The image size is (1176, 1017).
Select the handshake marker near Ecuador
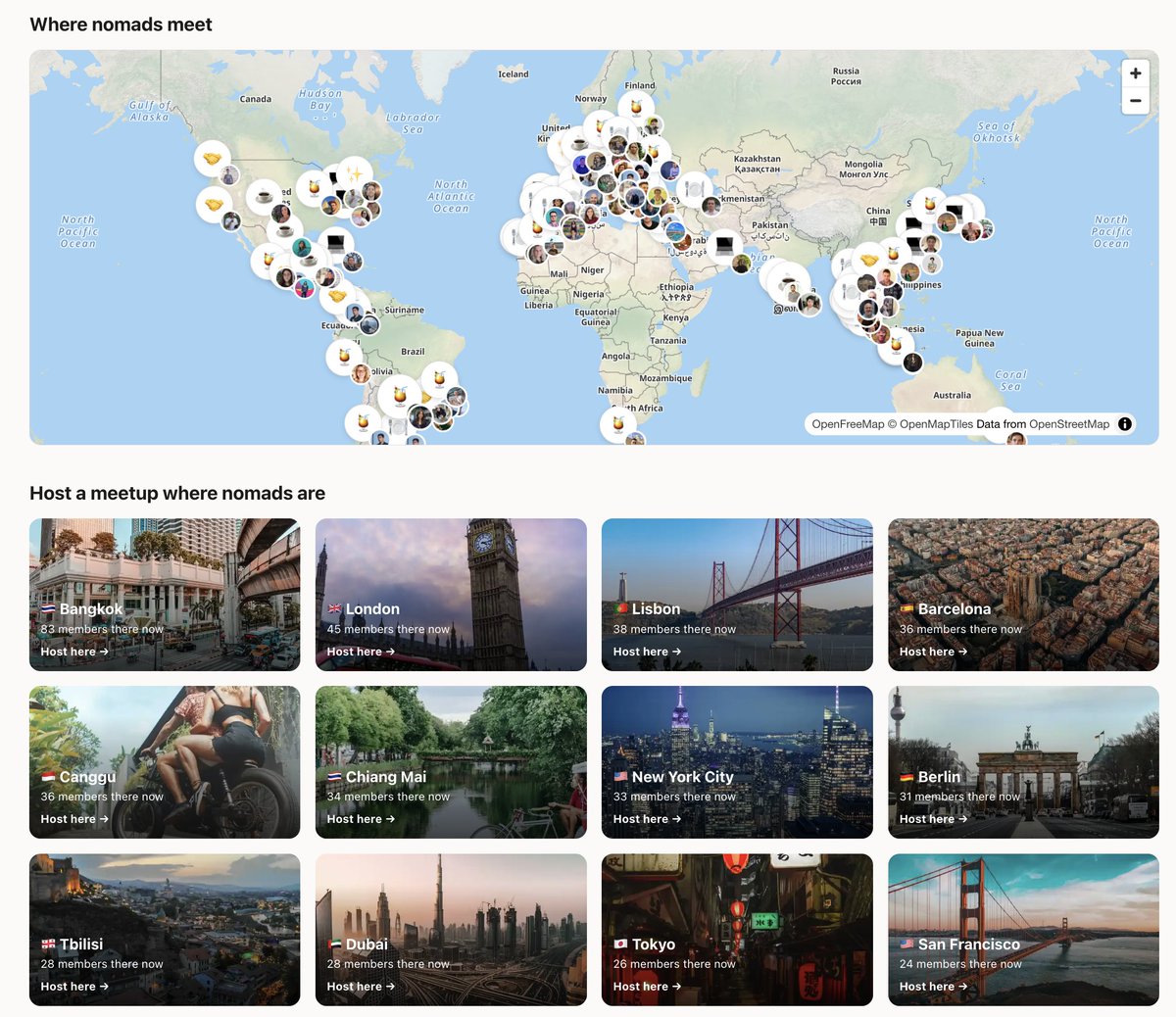[336, 297]
